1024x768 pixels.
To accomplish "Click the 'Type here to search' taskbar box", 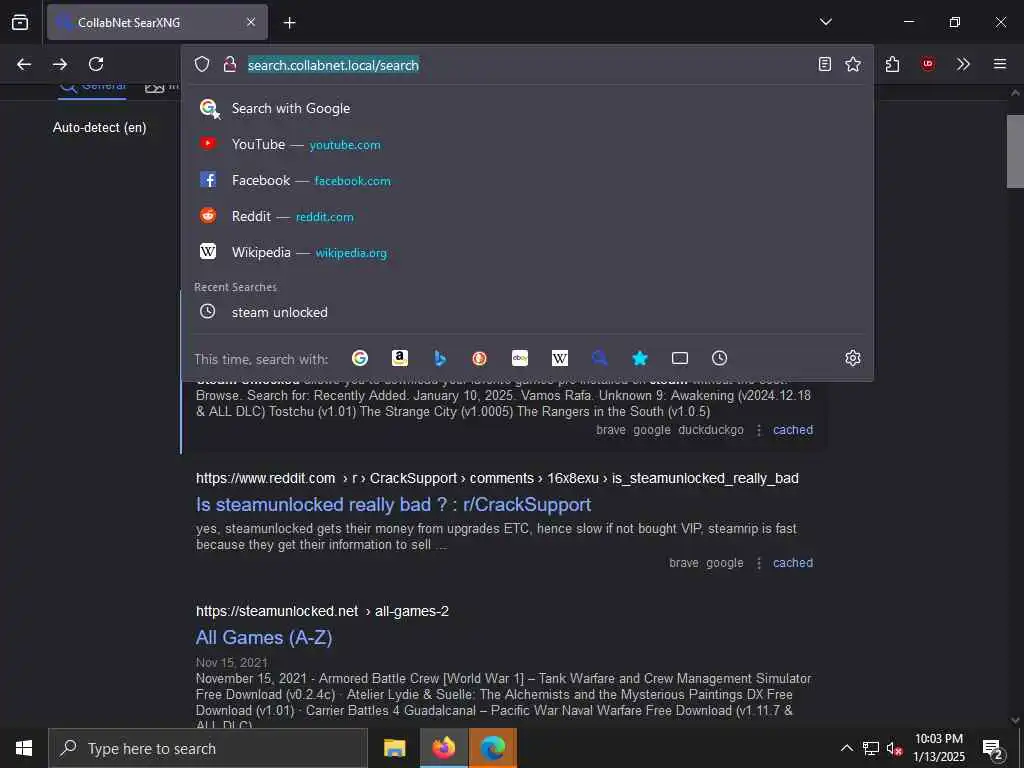I will click(208, 748).
